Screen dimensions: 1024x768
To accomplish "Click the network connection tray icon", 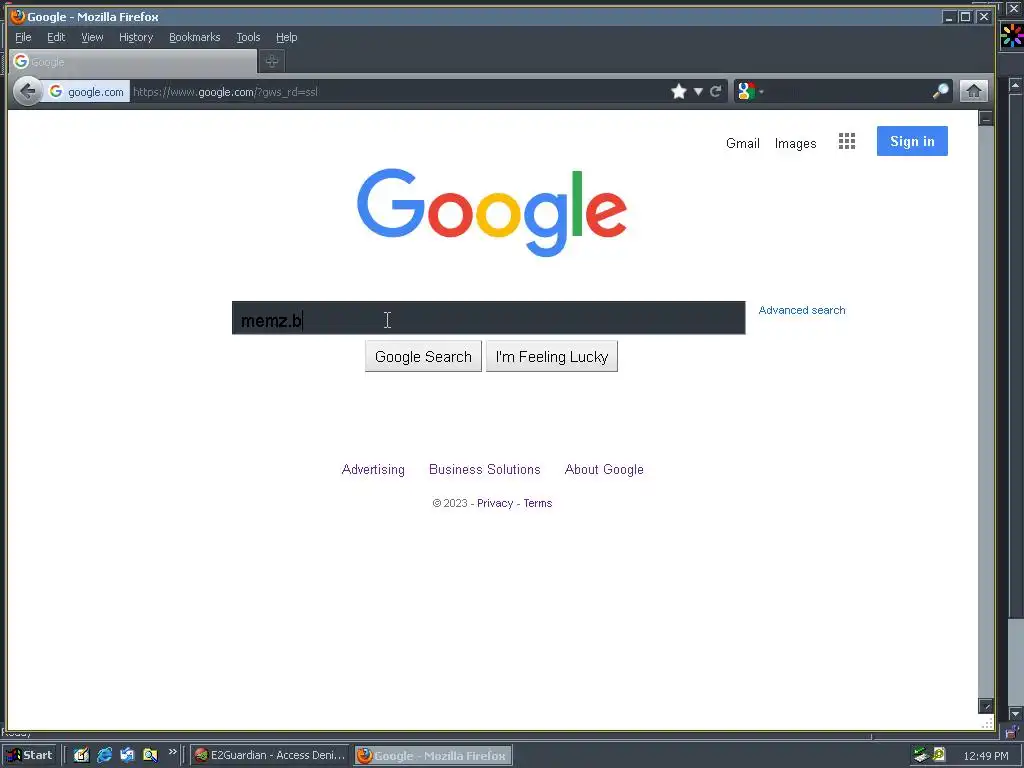I will (x=921, y=755).
